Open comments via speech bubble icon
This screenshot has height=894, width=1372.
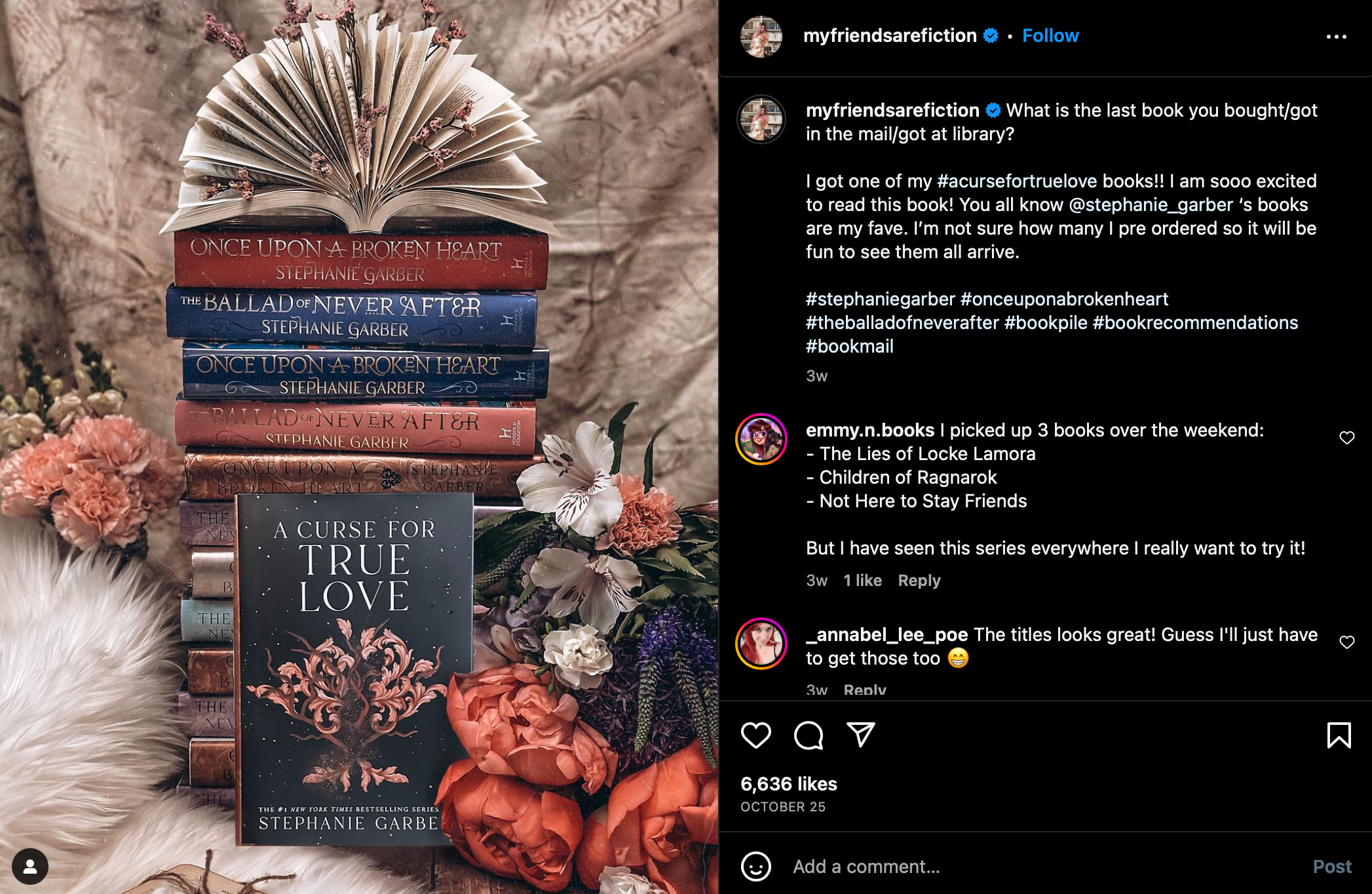tap(809, 735)
